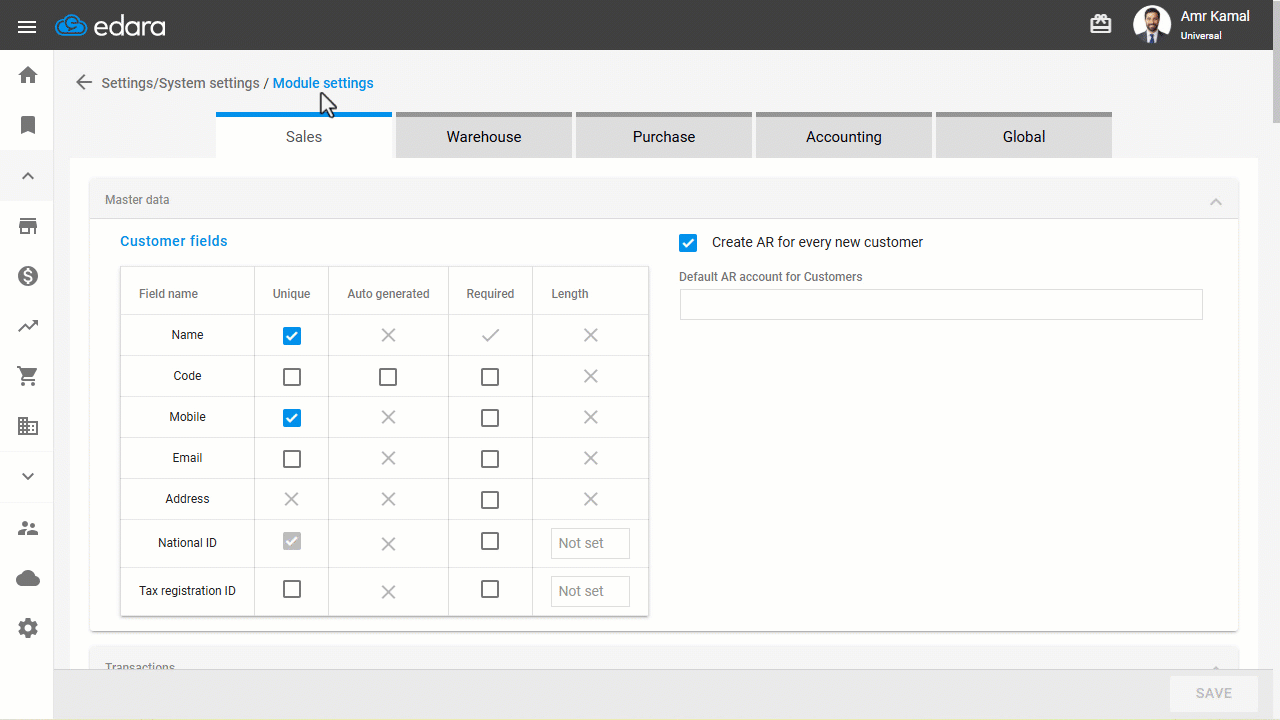Uncheck Unique for Name field
Image resolution: width=1280 pixels, height=720 pixels.
[x=292, y=336]
